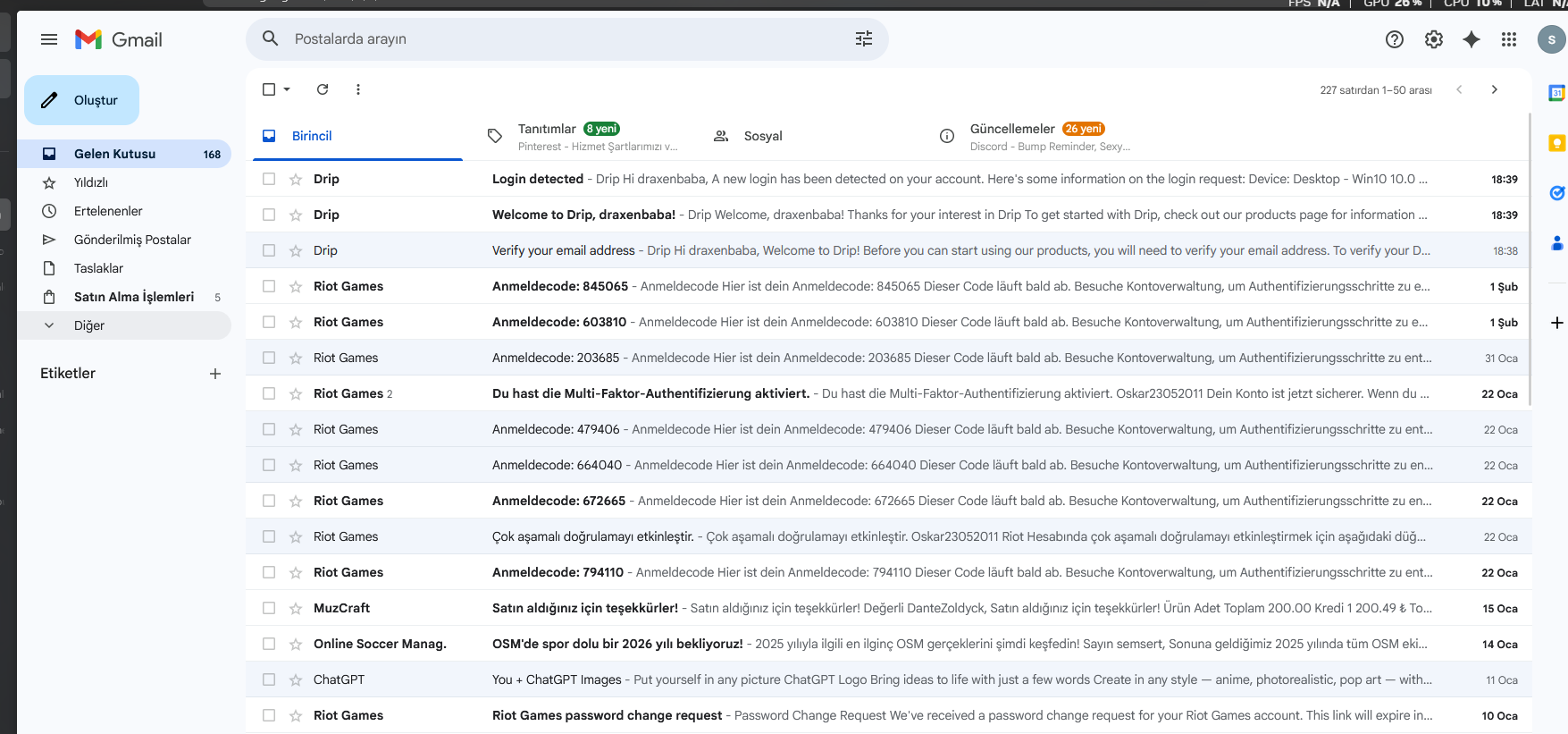Launch the Gemini sparkle icon
The image size is (1568, 734).
click(1472, 39)
